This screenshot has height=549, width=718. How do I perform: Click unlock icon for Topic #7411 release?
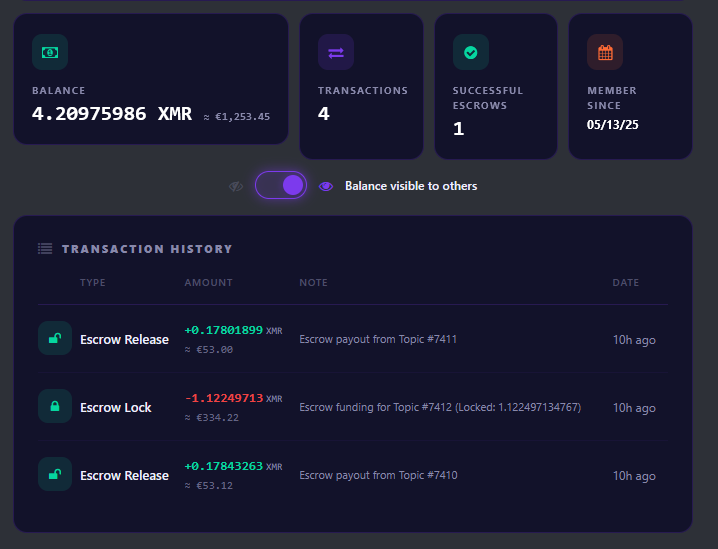tap(55, 338)
